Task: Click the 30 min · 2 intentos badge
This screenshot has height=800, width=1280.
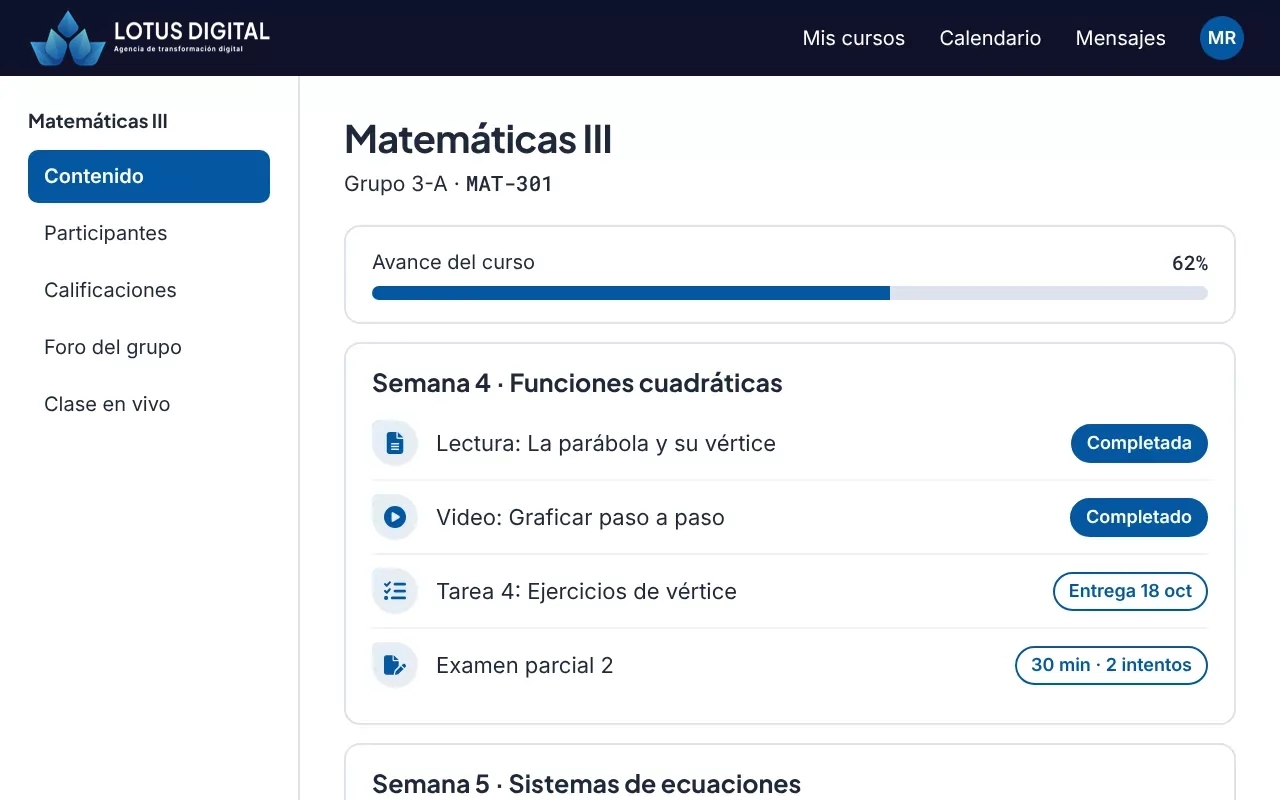Action: point(1111,665)
